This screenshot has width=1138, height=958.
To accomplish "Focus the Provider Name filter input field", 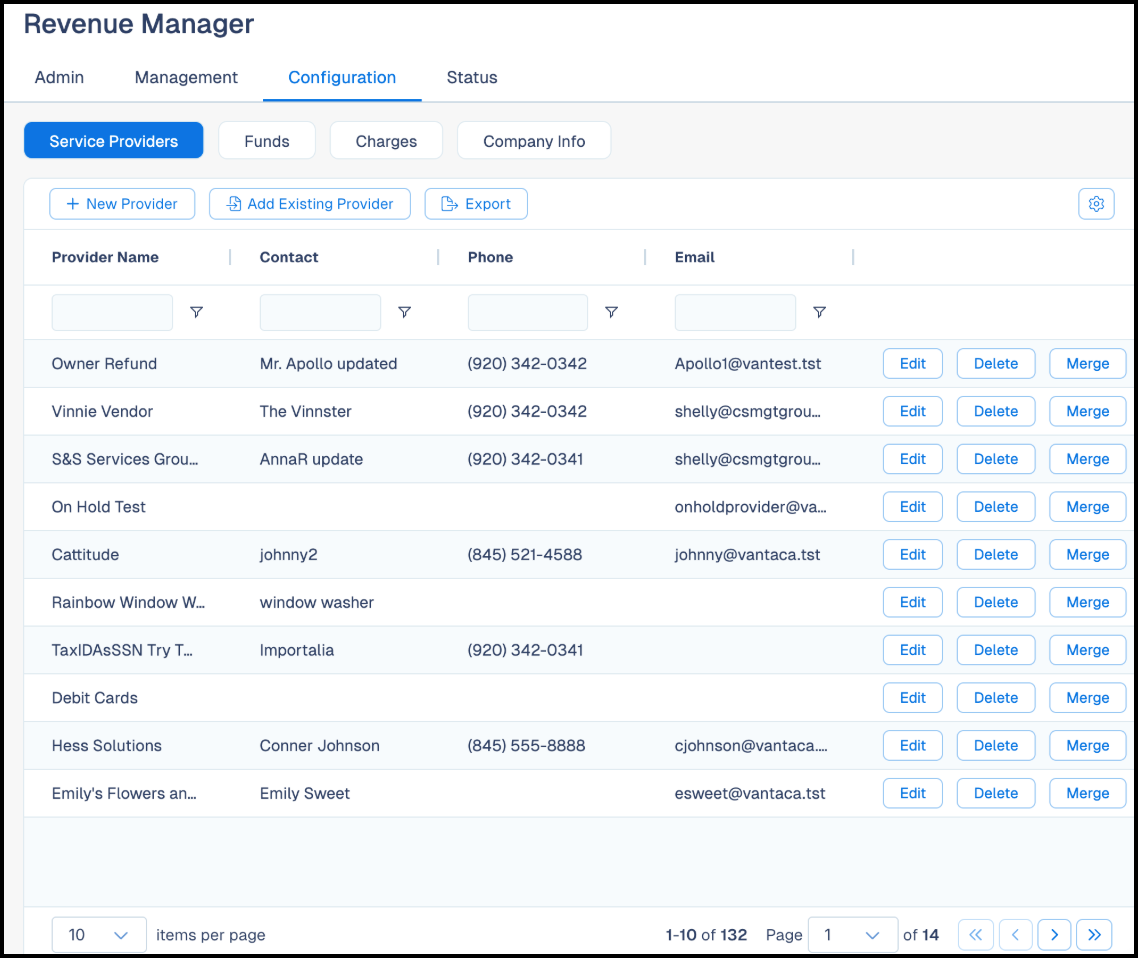I will pos(112,312).
